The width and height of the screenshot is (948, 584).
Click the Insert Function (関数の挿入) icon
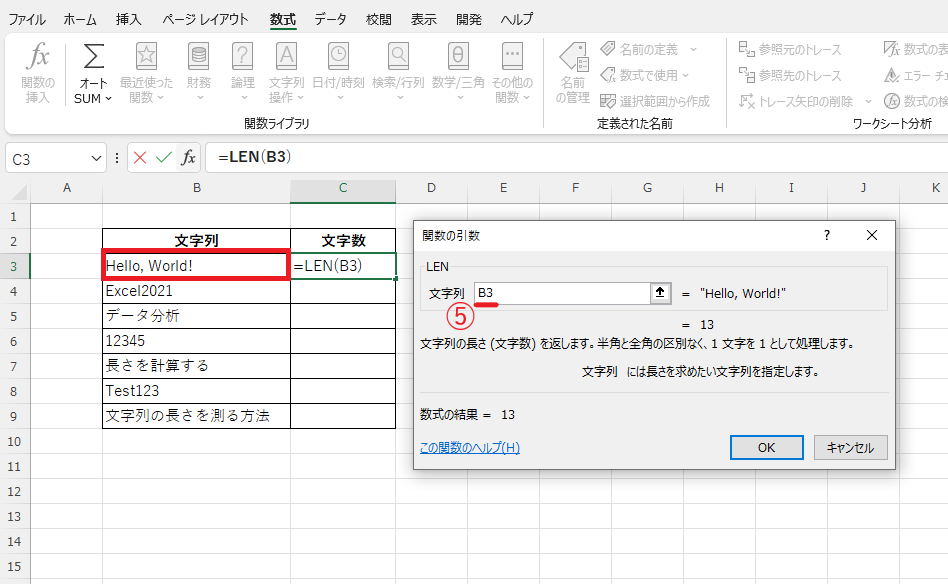pyautogui.click(x=38, y=73)
